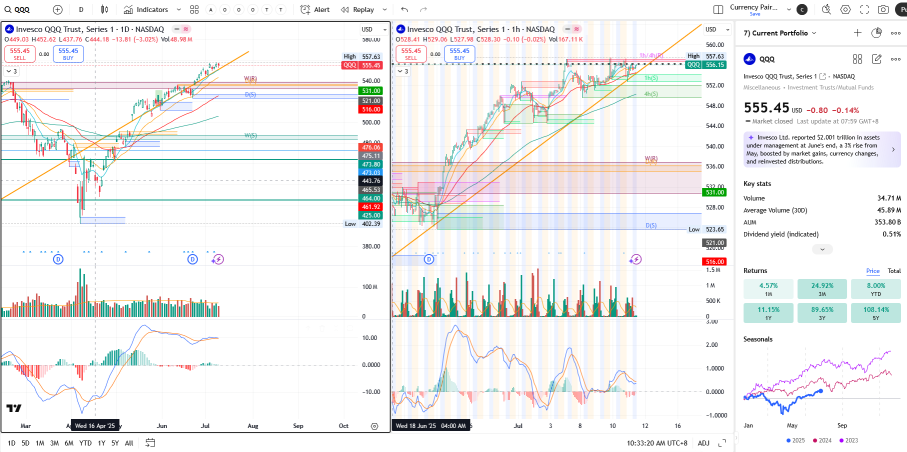
Task: Toggle the 2025 series in the Seasonals legend
Action: 797,440
